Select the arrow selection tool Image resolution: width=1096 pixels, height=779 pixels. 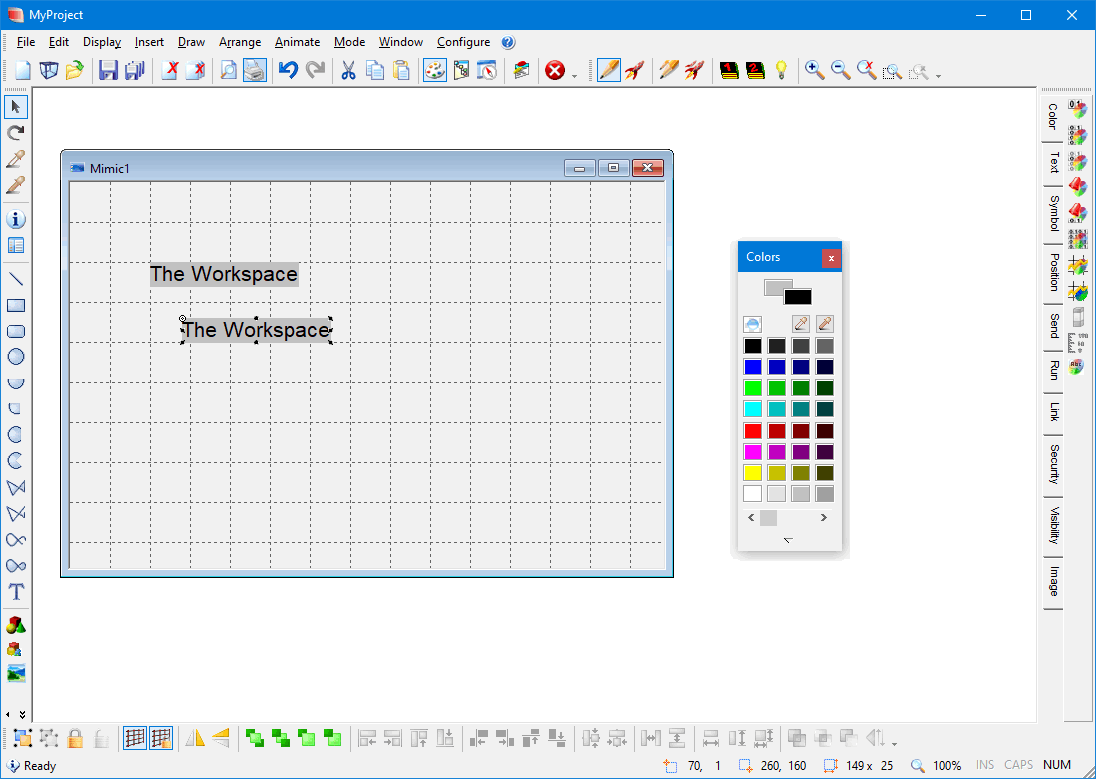16,106
